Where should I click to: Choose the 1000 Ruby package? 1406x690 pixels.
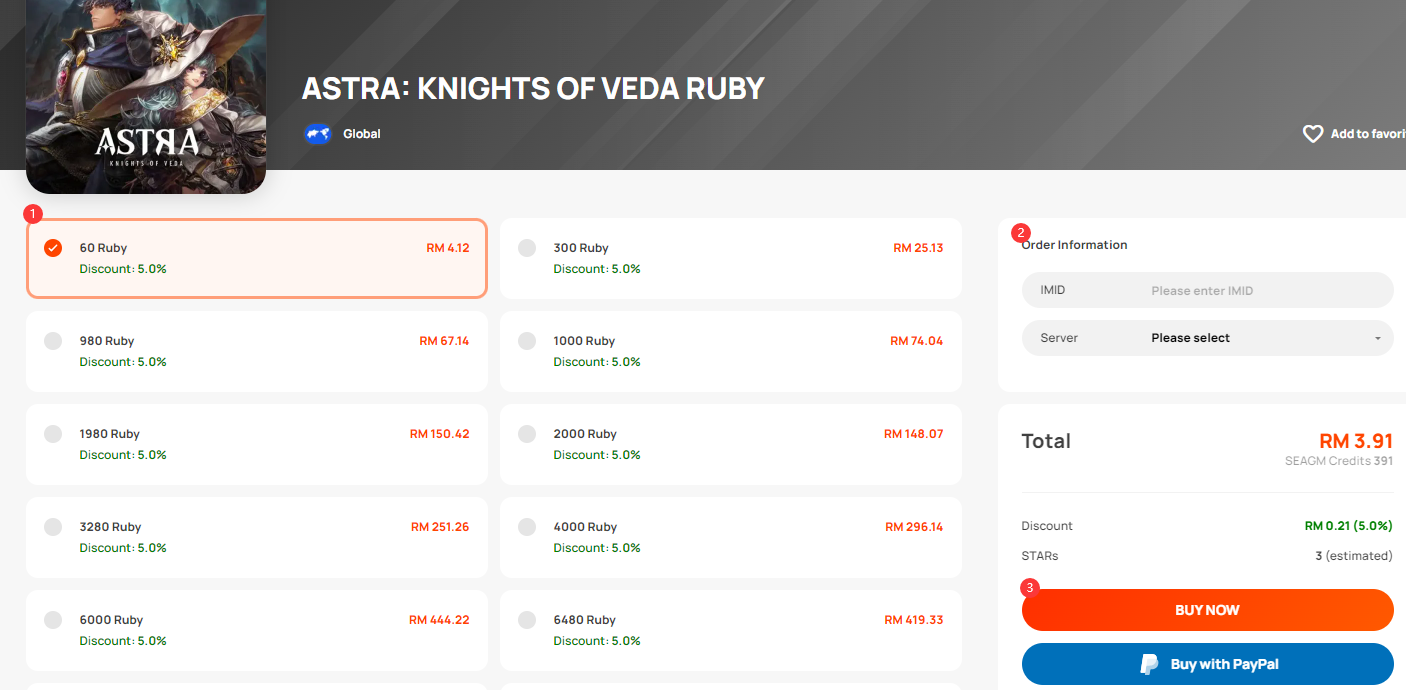tap(731, 351)
